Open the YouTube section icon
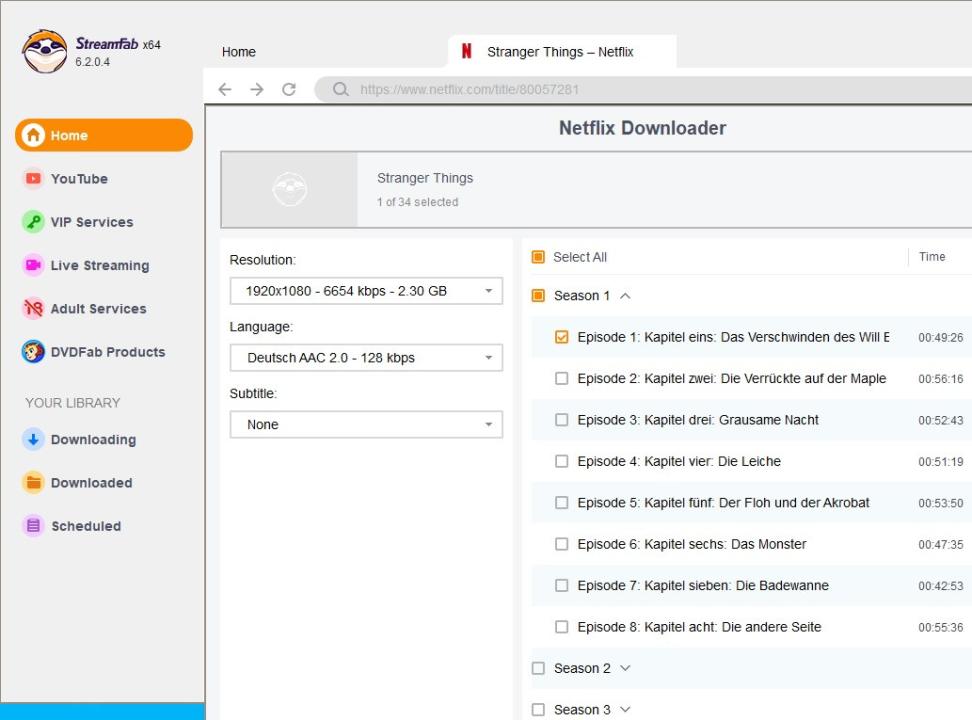The height and width of the screenshot is (720, 972). pyautogui.click(x=34, y=179)
